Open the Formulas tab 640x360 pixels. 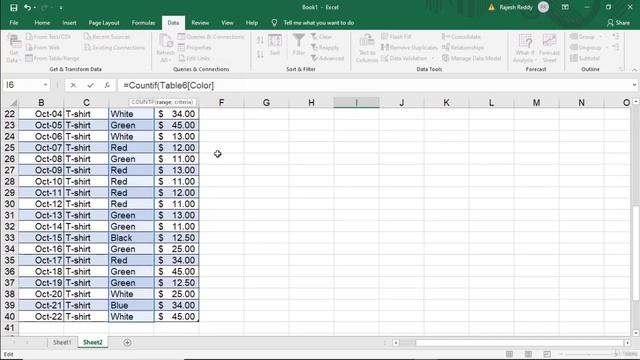(x=143, y=23)
